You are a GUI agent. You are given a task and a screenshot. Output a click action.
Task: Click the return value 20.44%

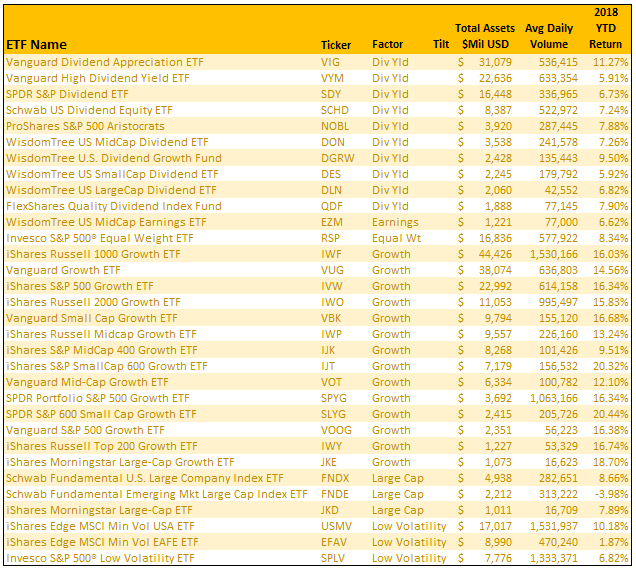610,414
